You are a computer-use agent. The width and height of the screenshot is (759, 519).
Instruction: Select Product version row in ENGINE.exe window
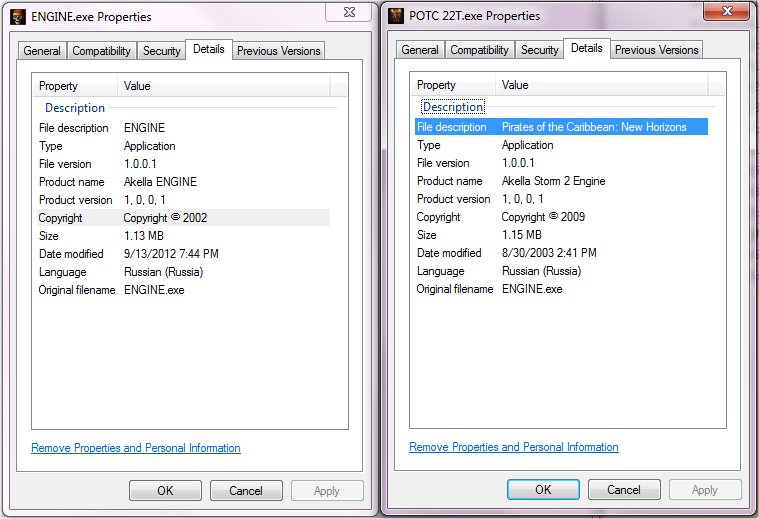(x=183, y=200)
